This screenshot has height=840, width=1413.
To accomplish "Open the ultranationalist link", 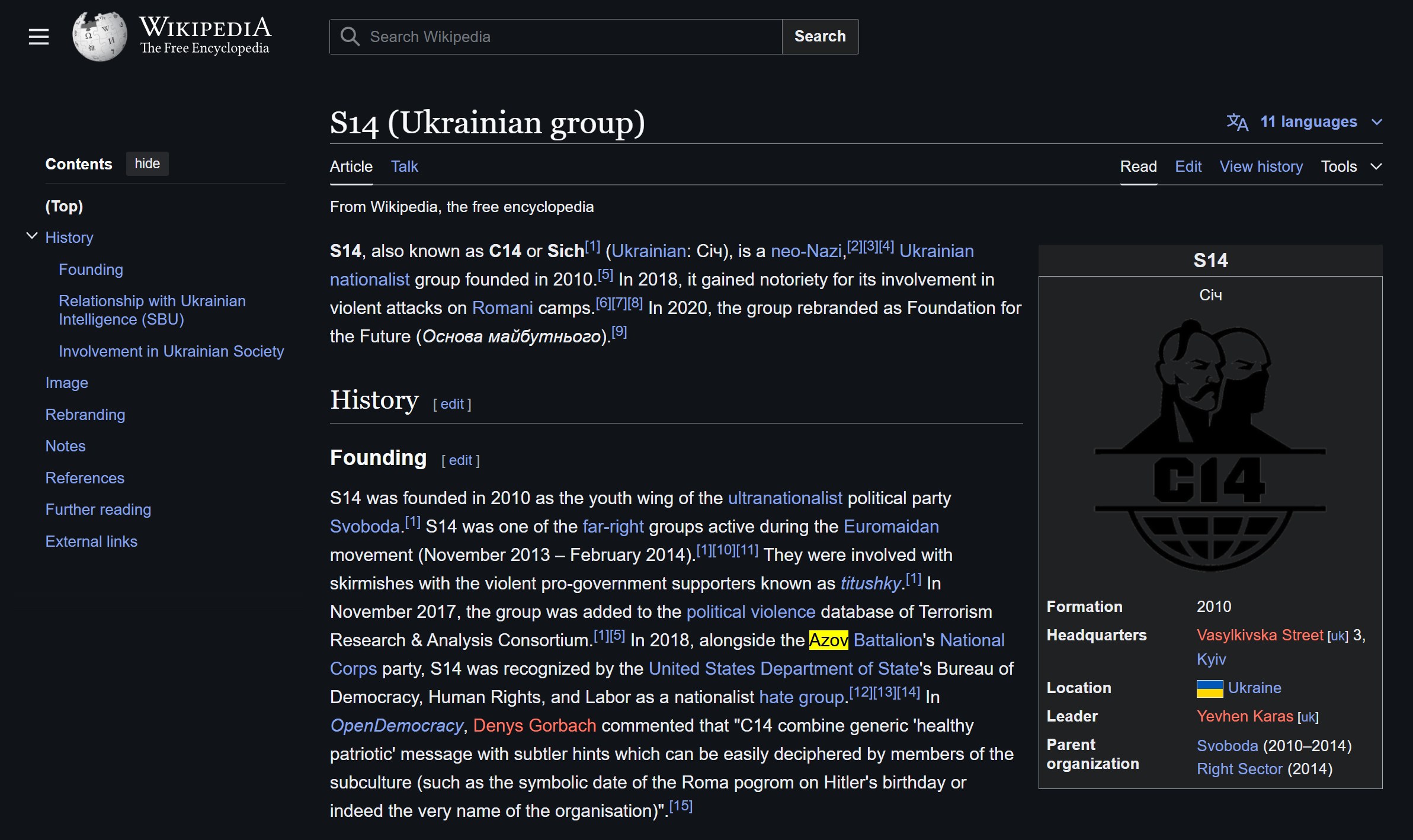I will pyautogui.click(x=785, y=498).
